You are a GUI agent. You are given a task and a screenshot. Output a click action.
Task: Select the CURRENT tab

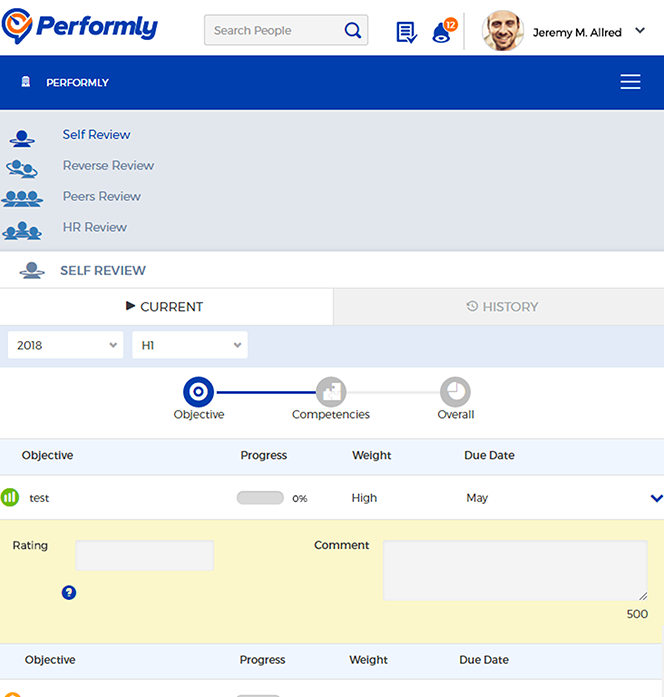(x=165, y=307)
